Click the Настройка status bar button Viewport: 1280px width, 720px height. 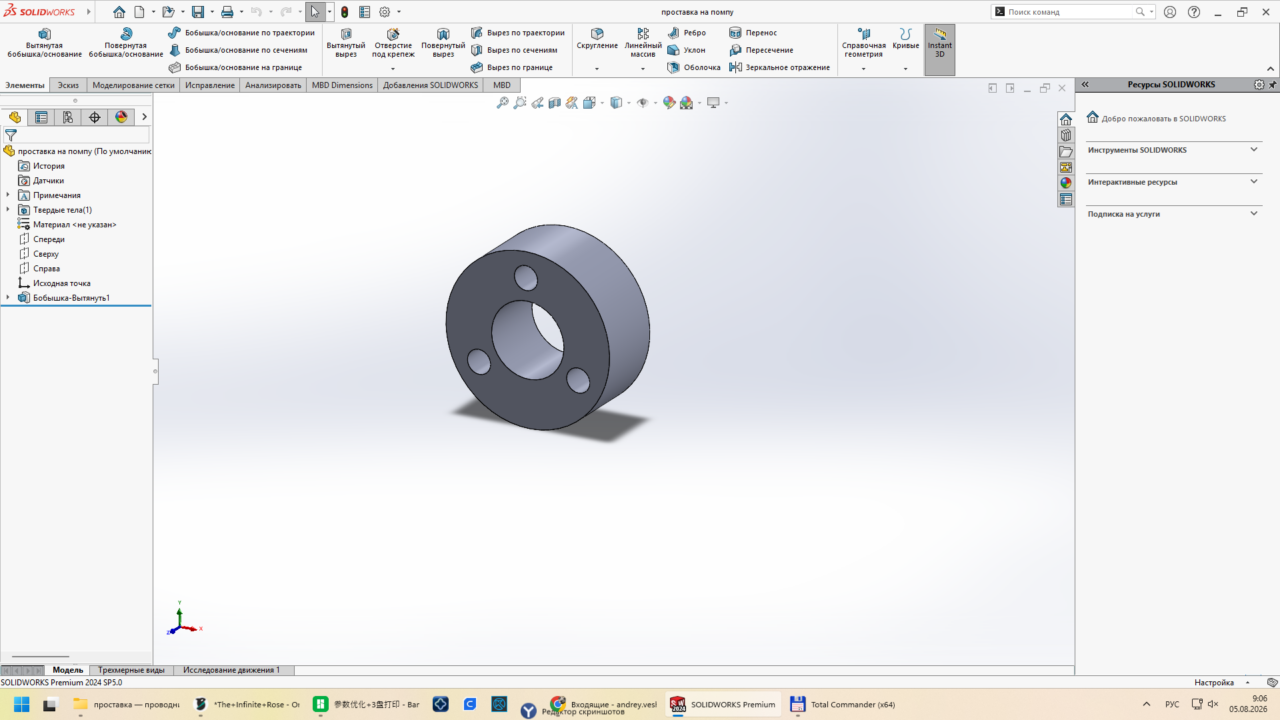click(x=1214, y=682)
